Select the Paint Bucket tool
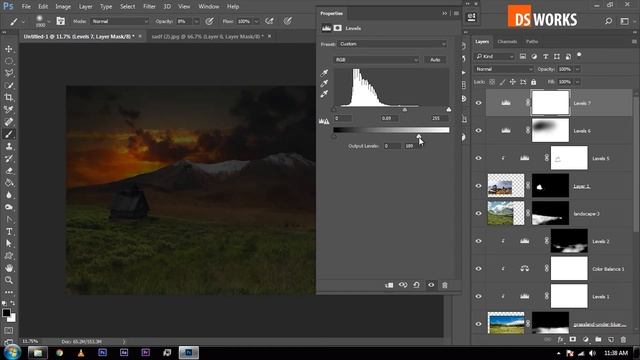The image size is (640, 360). [x=9, y=183]
